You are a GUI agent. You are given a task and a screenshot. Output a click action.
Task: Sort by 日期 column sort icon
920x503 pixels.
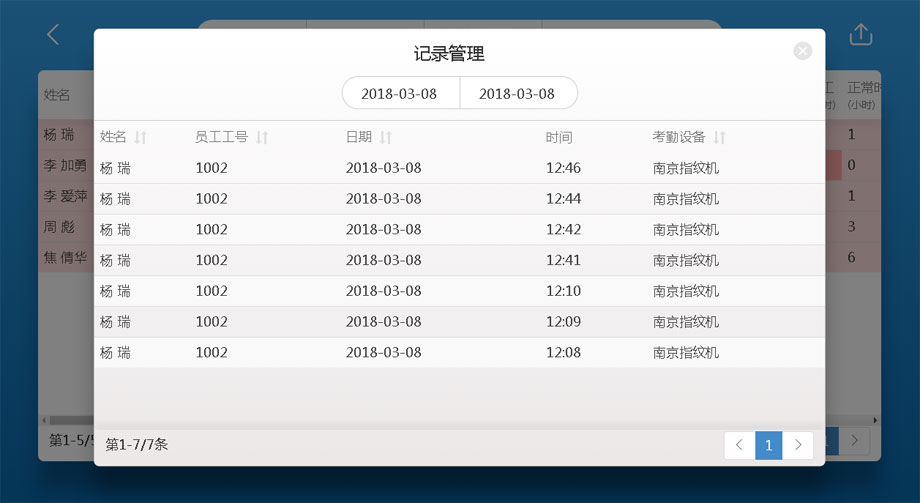coord(385,138)
